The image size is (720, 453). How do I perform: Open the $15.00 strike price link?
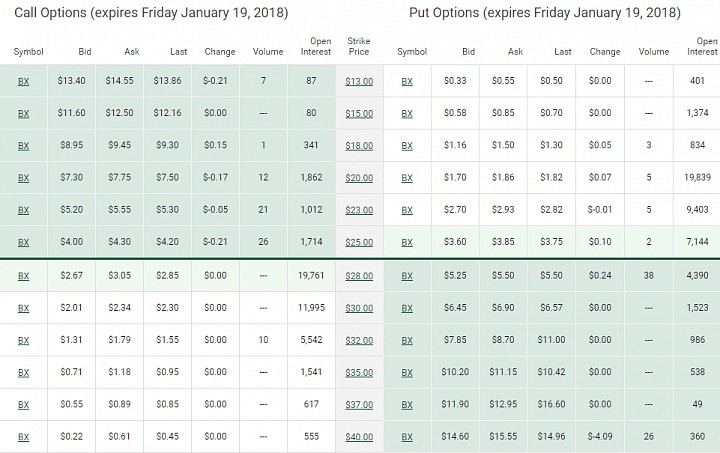(359, 113)
